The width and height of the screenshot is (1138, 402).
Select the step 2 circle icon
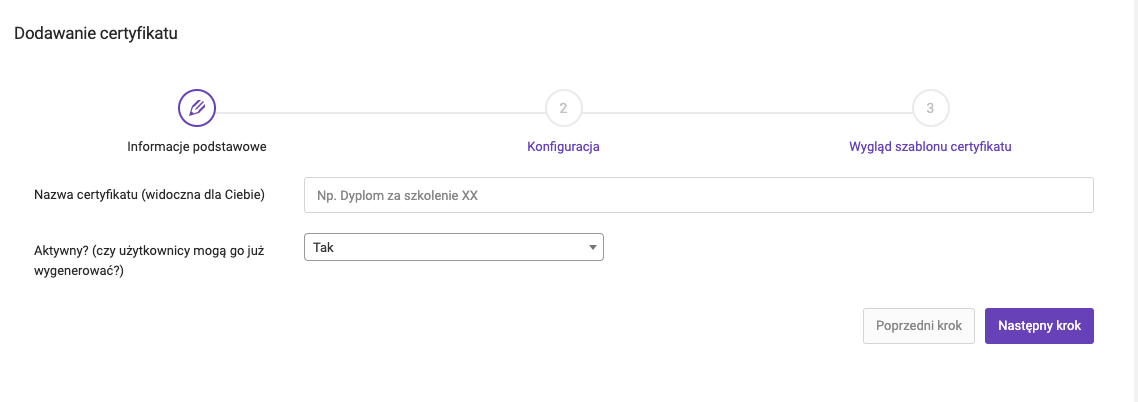[x=563, y=109]
